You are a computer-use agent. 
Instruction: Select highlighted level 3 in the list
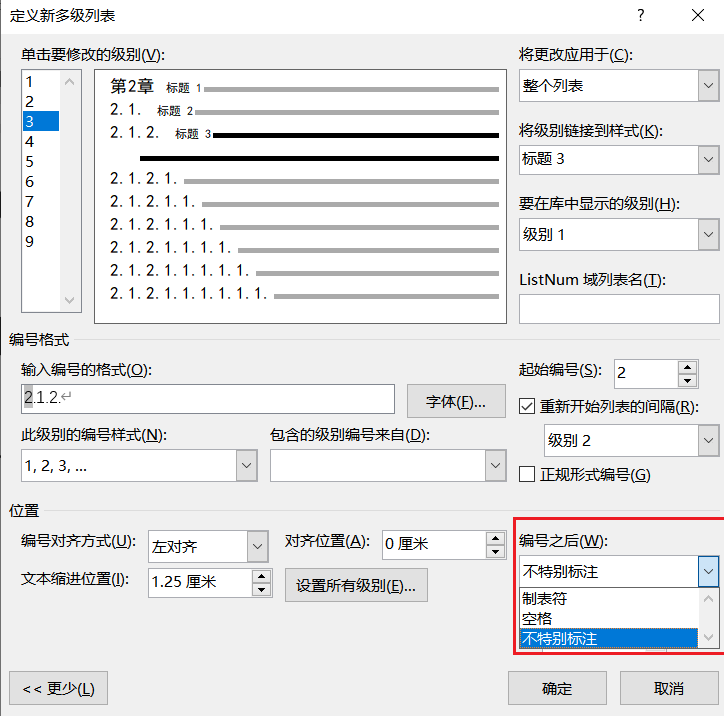point(41,121)
